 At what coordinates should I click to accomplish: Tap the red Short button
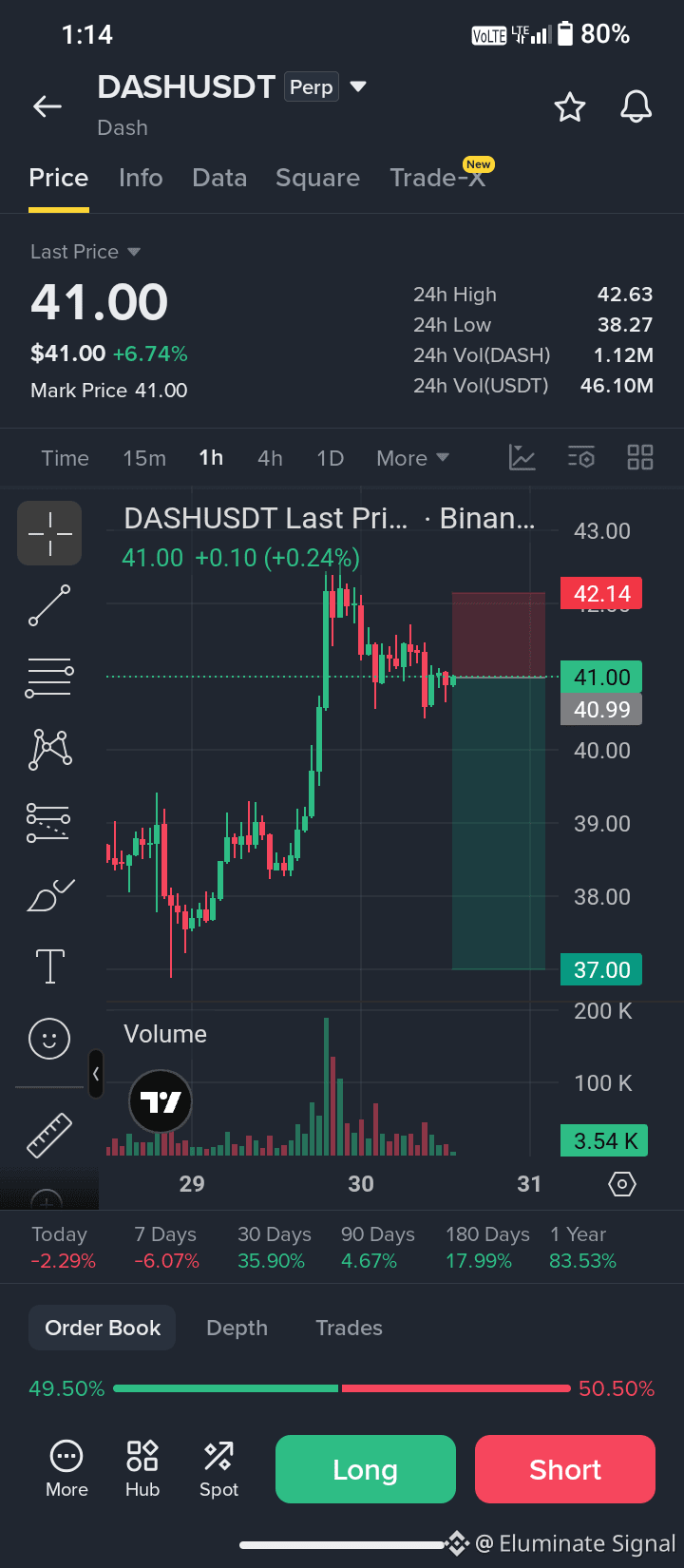[565, 1469]
